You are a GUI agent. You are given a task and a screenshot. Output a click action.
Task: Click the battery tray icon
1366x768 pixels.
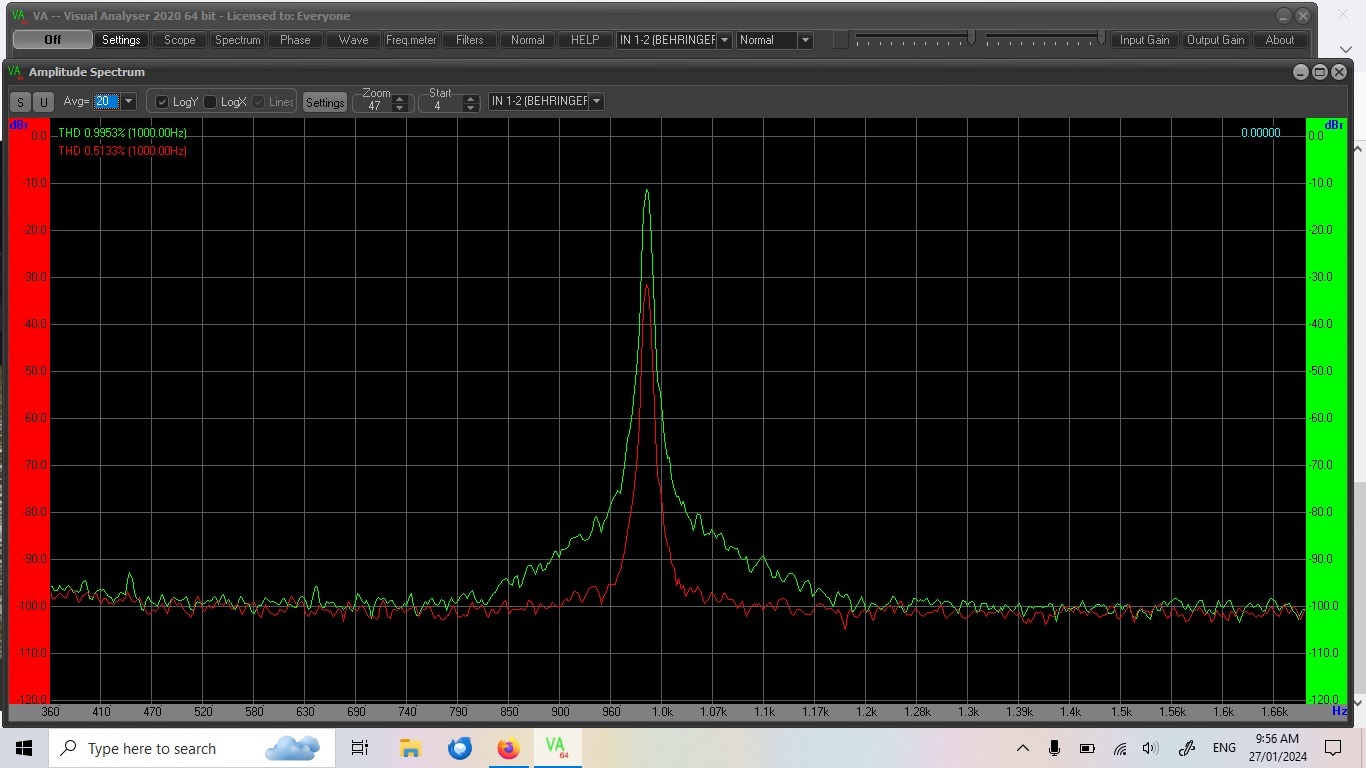1087,748
